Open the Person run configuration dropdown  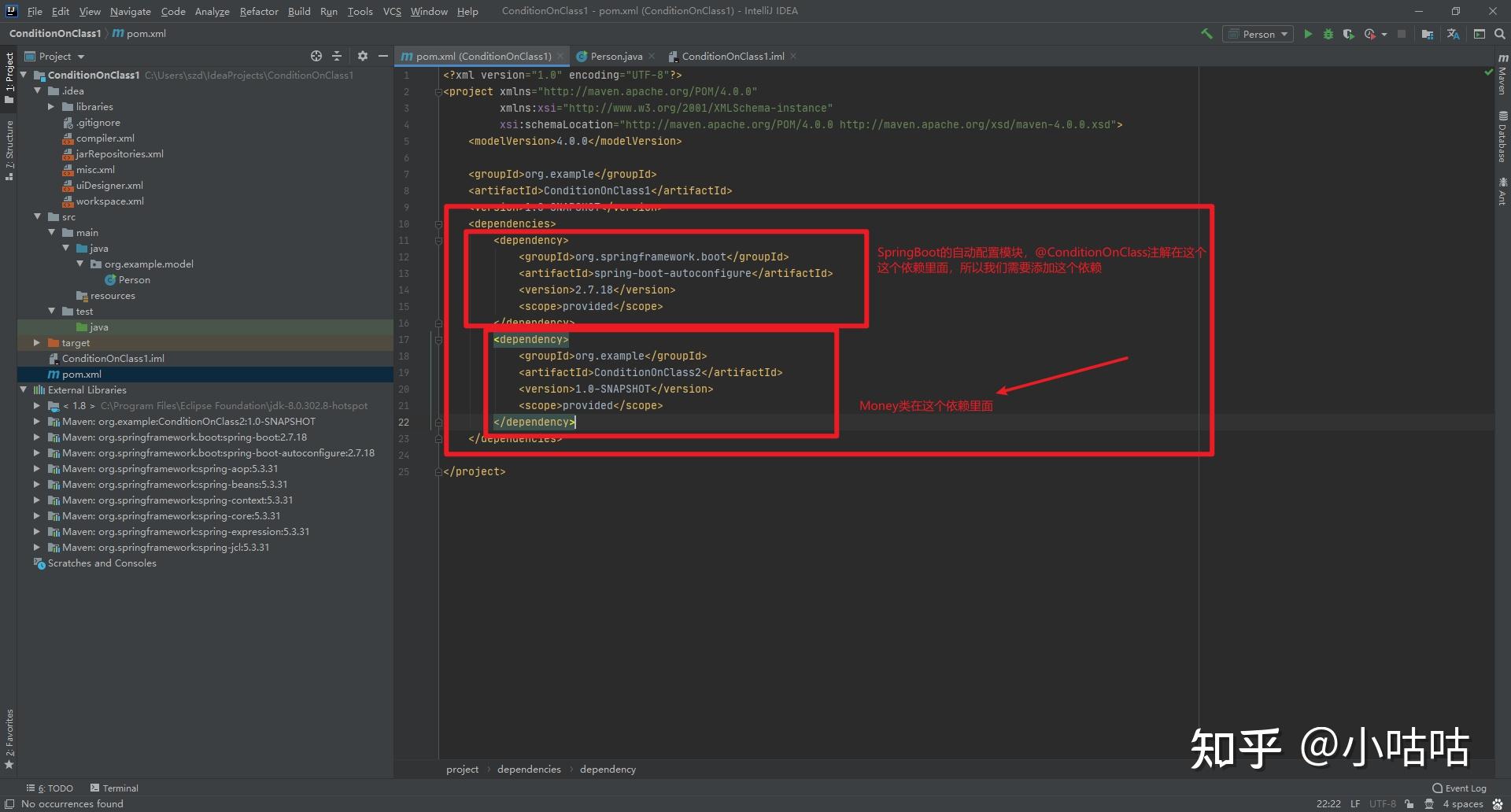1258,34
